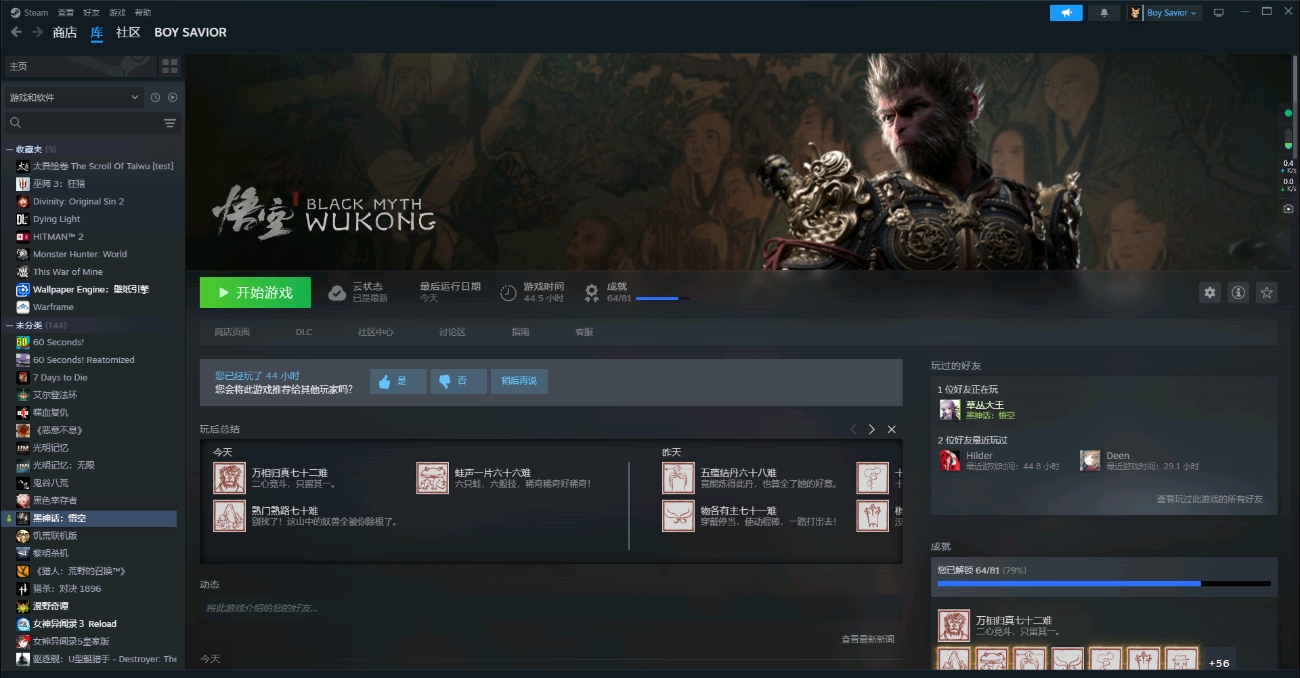Screen dimensions: 1300x678
Task: Select Wallpaper Engine in the library list
Action: point(90,289)
